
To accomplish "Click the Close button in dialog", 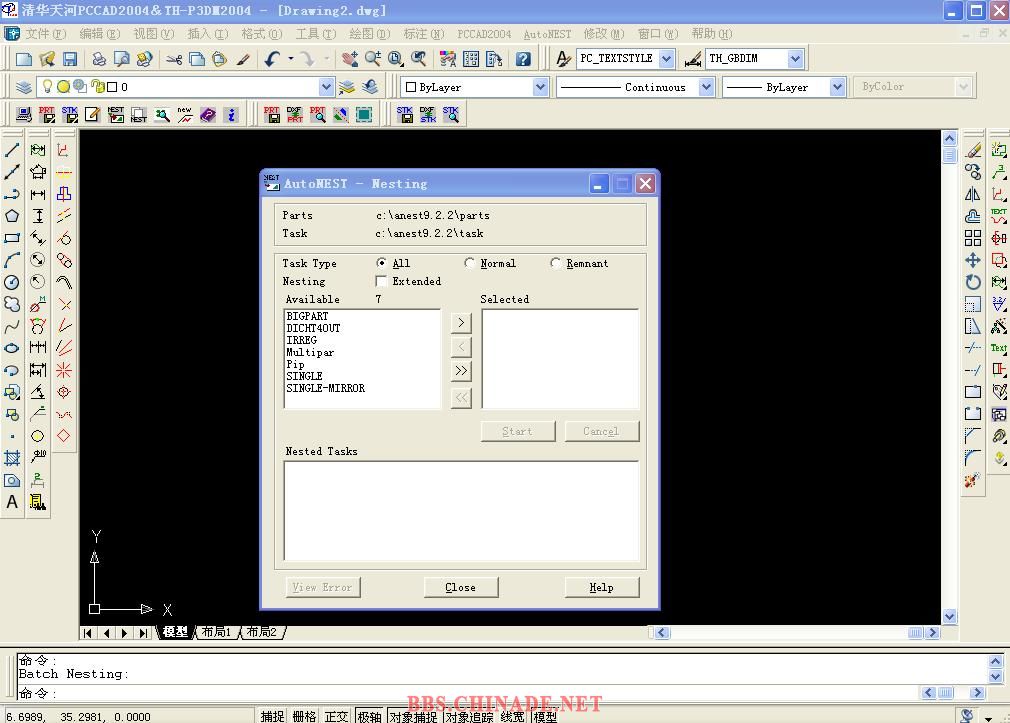I will click(x=460, y=587).
